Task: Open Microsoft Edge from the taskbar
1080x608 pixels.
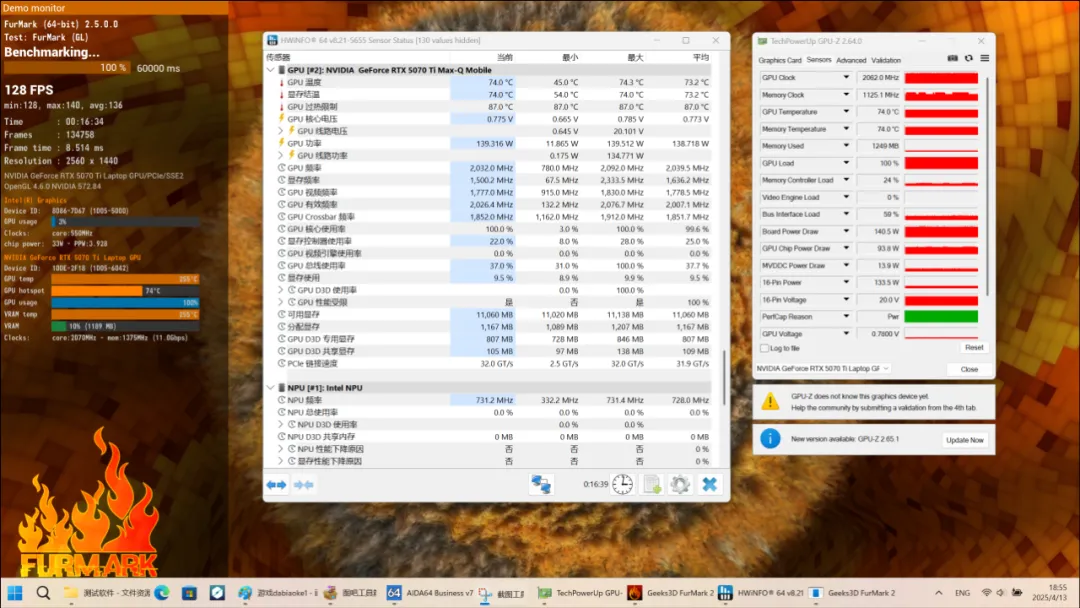Action: tap(162, 593)
